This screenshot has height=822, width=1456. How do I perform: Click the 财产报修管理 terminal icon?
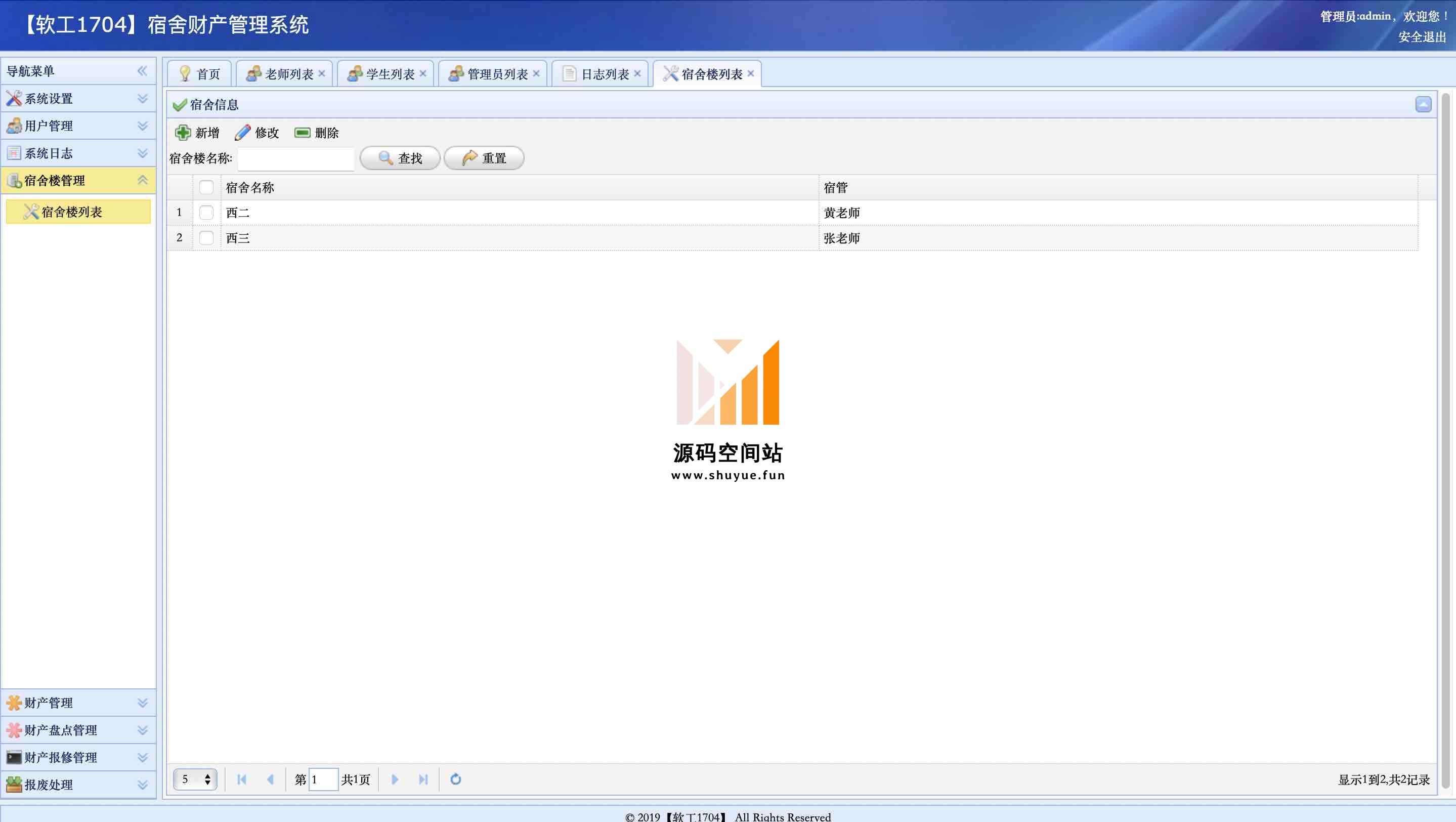[14, 758]
